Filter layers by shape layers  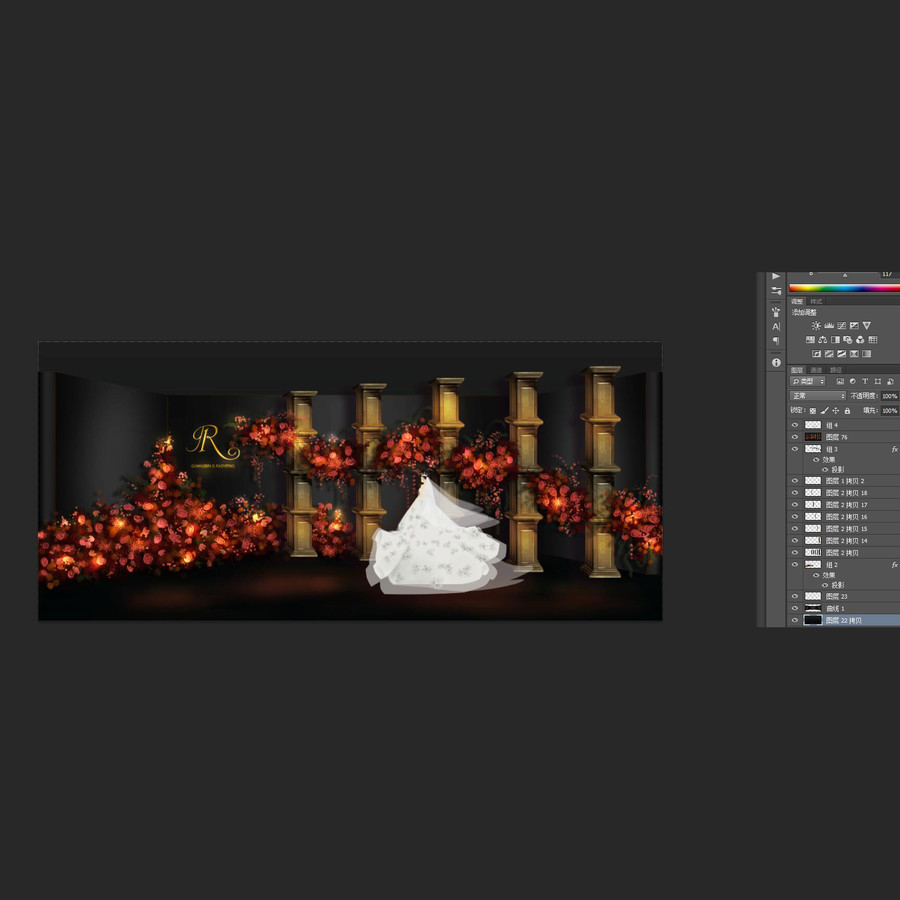878,381
